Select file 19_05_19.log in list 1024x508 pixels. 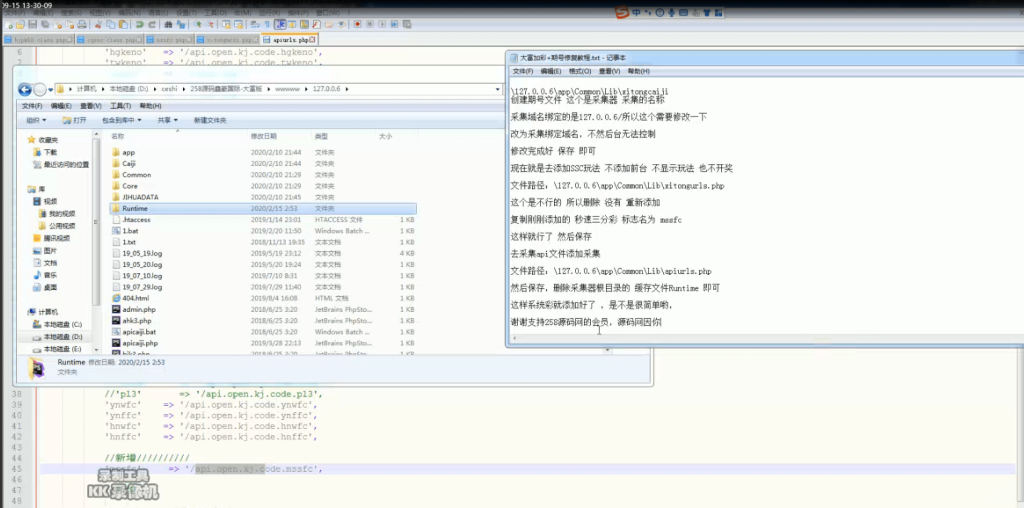[263, 253]
